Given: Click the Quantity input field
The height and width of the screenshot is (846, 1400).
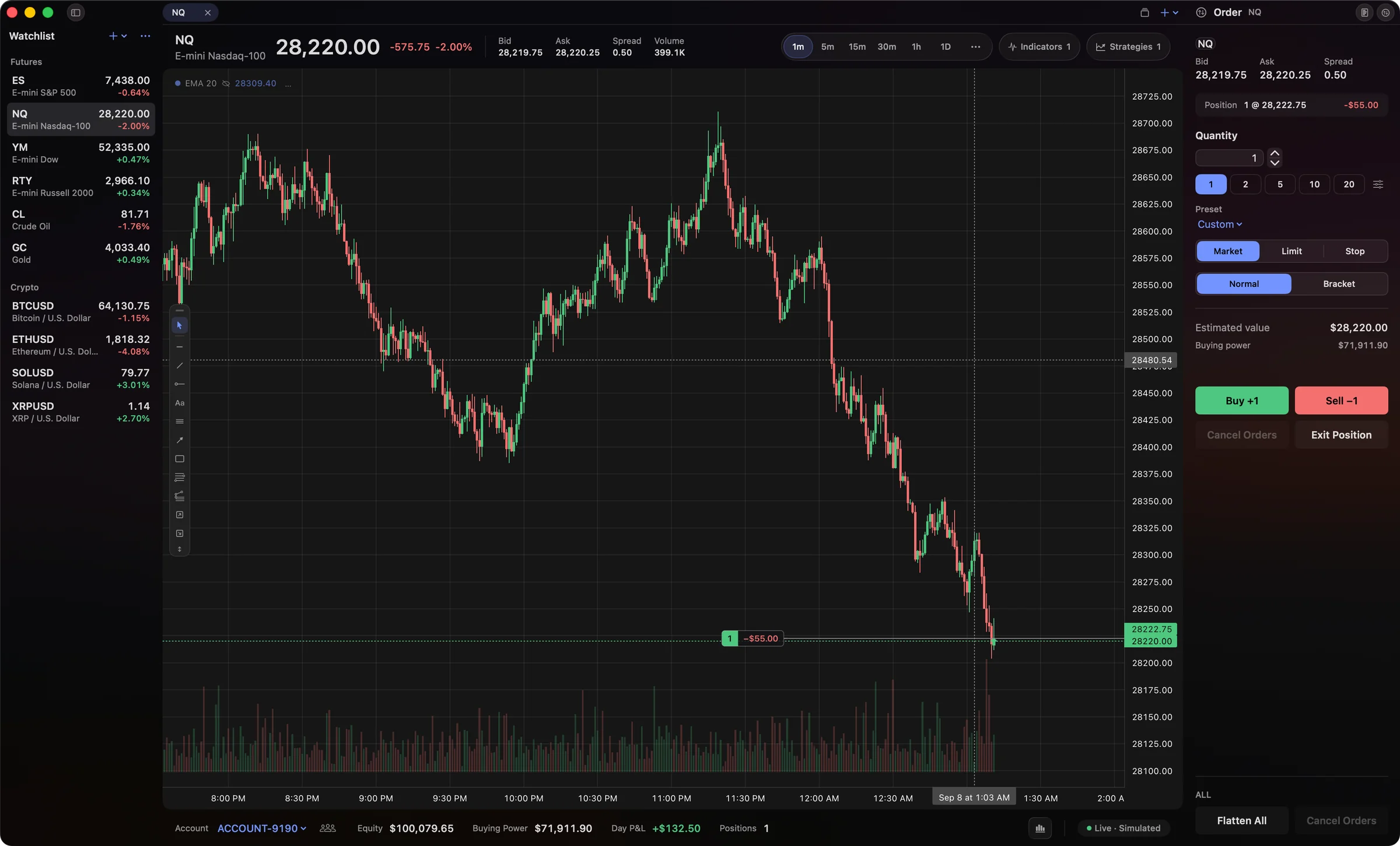Looking at the screenshot, I should 1229,158.
